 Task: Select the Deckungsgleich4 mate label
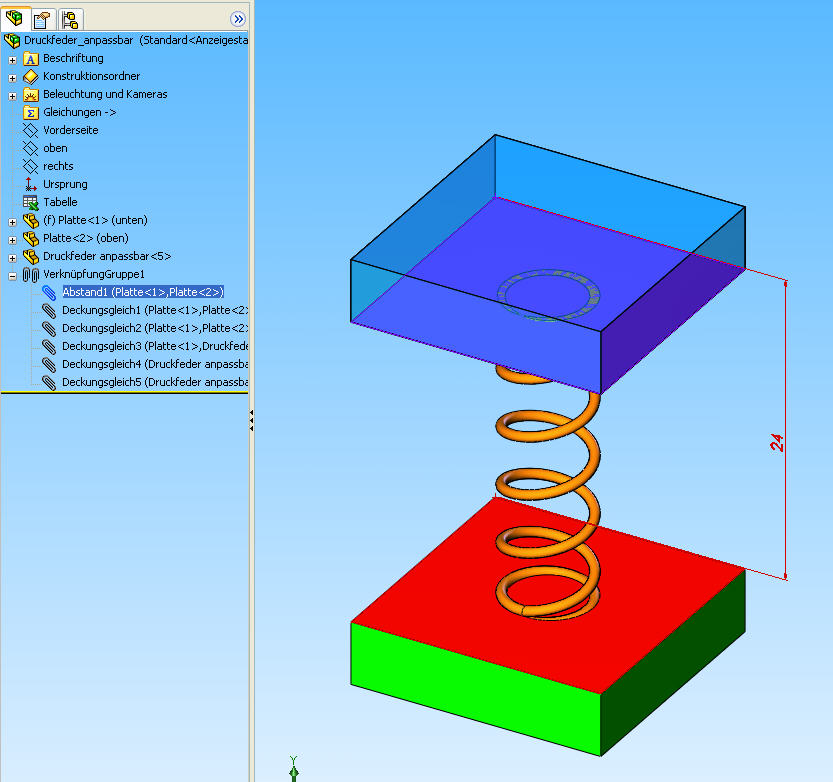pyautogui.click(x=155, y=364)
